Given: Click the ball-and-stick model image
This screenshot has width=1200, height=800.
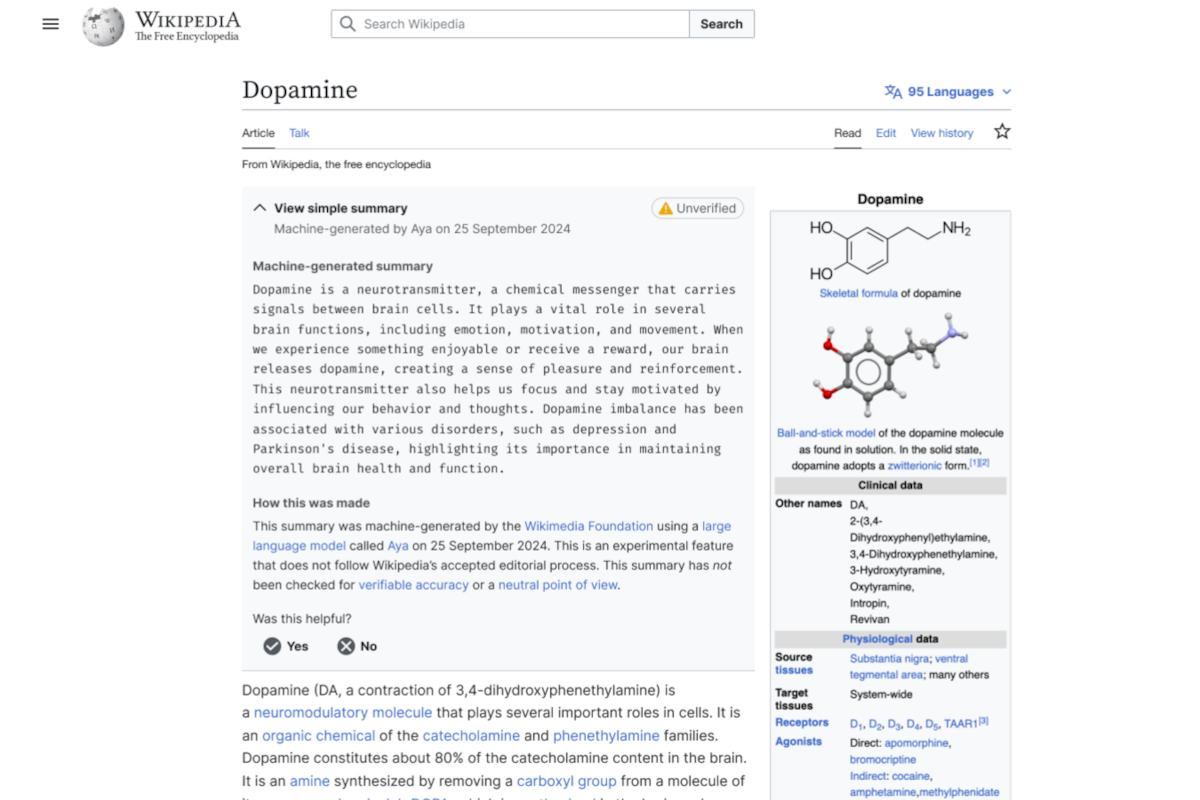Looking at the screenshot, I should 889,367.
